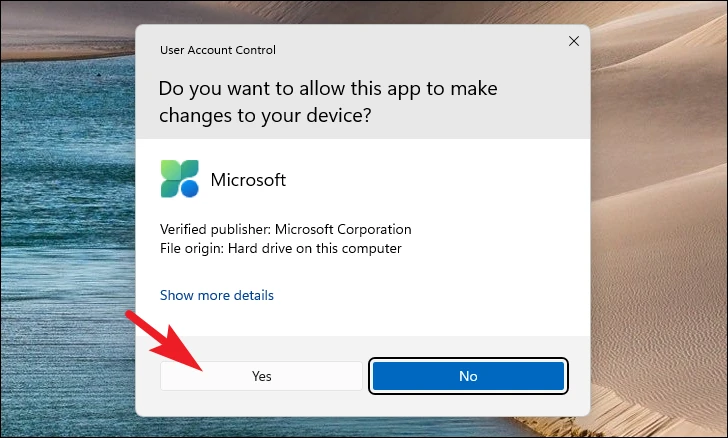
Task: Expand Show more details
Action: click(217, 295)
